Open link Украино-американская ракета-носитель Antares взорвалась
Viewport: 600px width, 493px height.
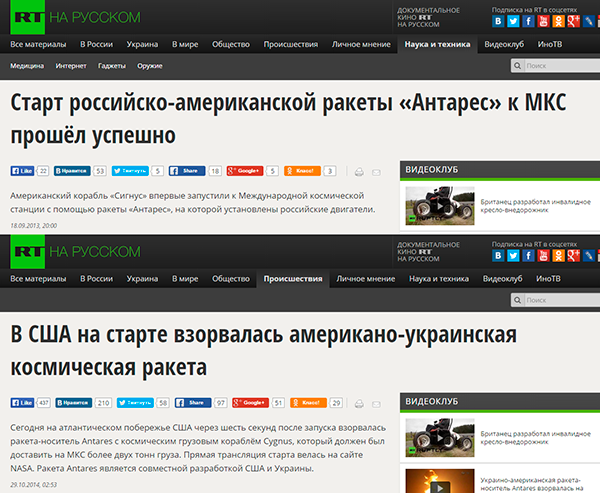[x=532, y=484]
